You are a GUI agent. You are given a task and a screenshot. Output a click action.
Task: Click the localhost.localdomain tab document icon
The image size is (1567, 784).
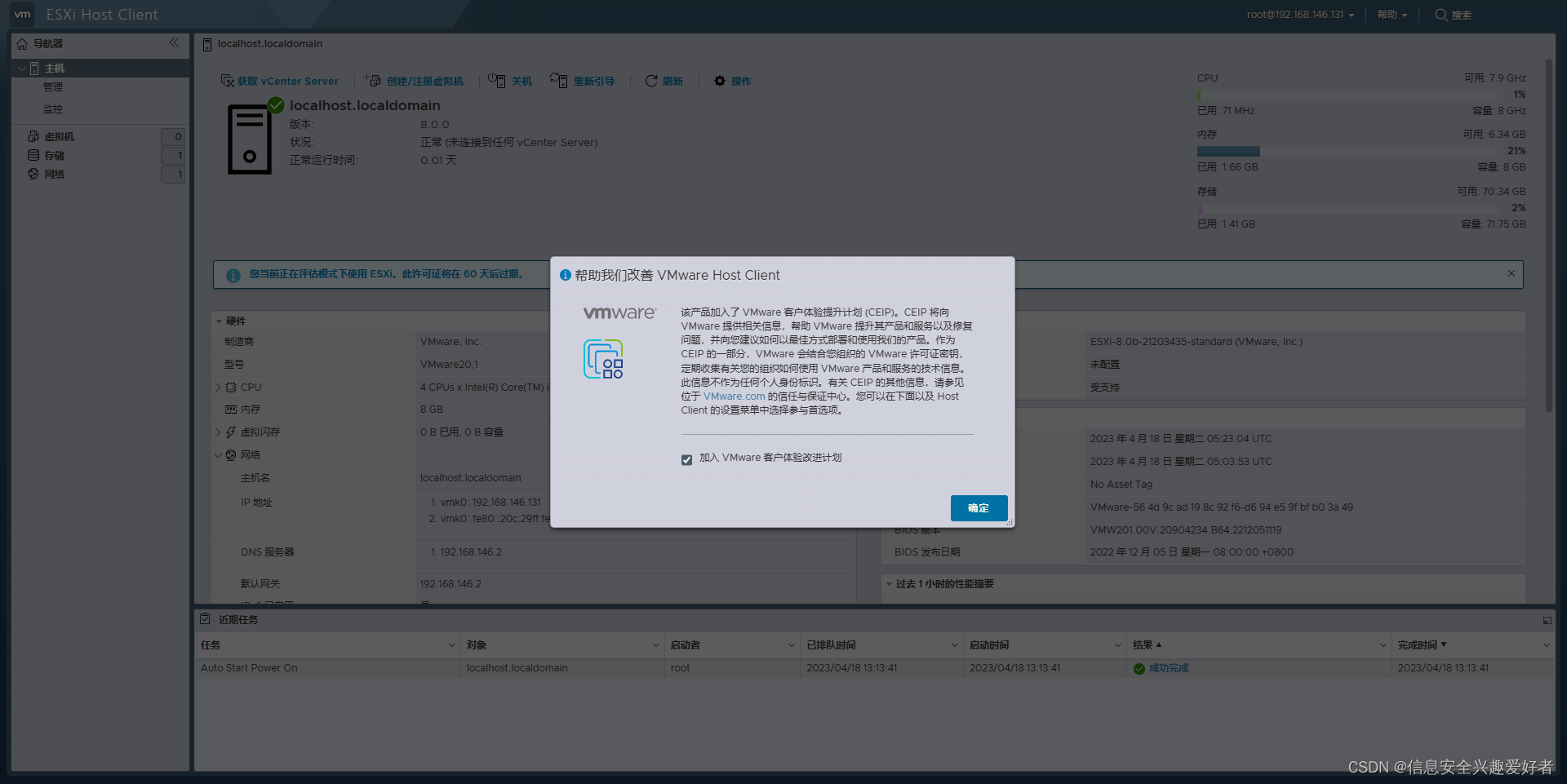207,44
